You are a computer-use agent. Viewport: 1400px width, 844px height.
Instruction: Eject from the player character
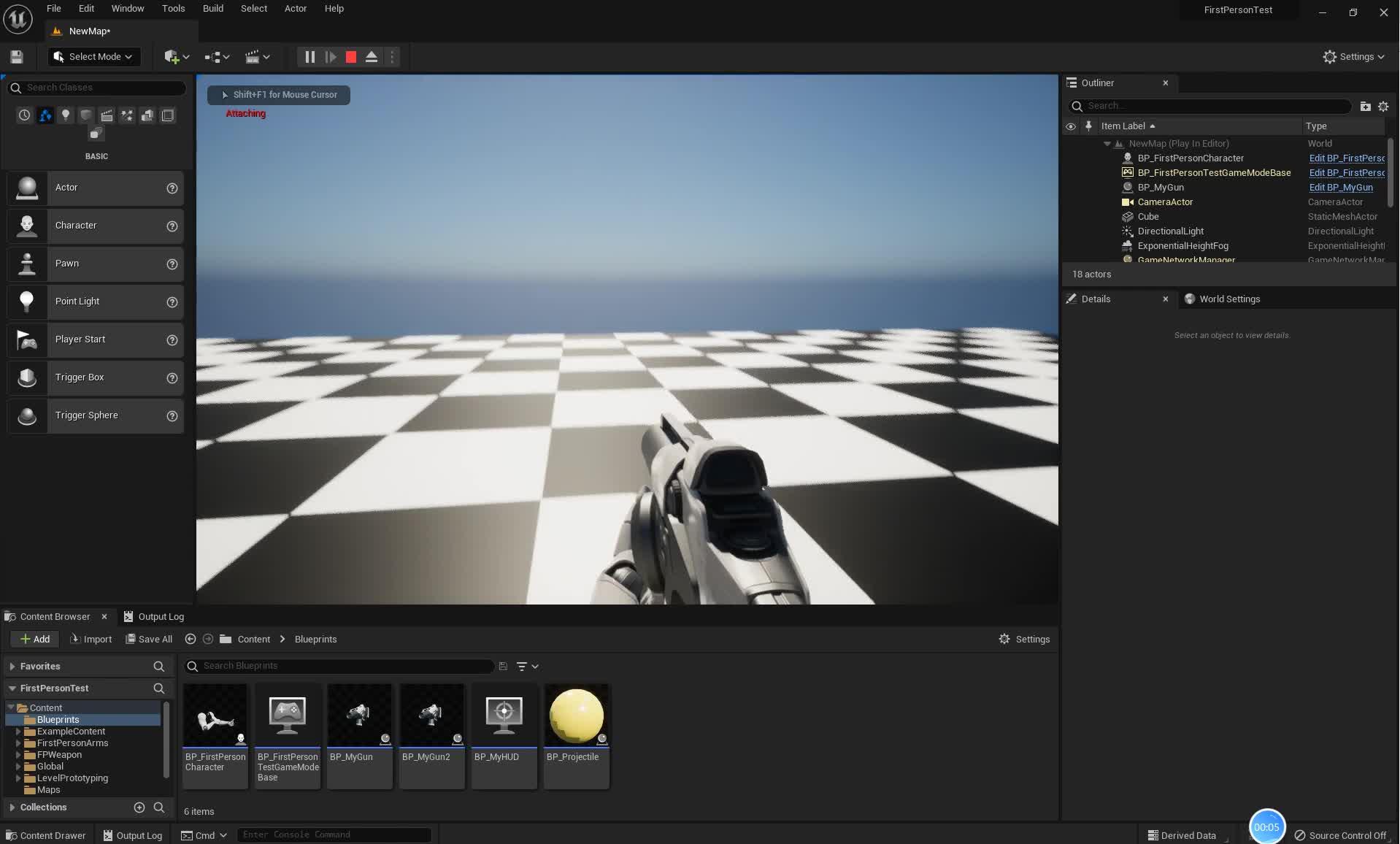pos(371,56)
